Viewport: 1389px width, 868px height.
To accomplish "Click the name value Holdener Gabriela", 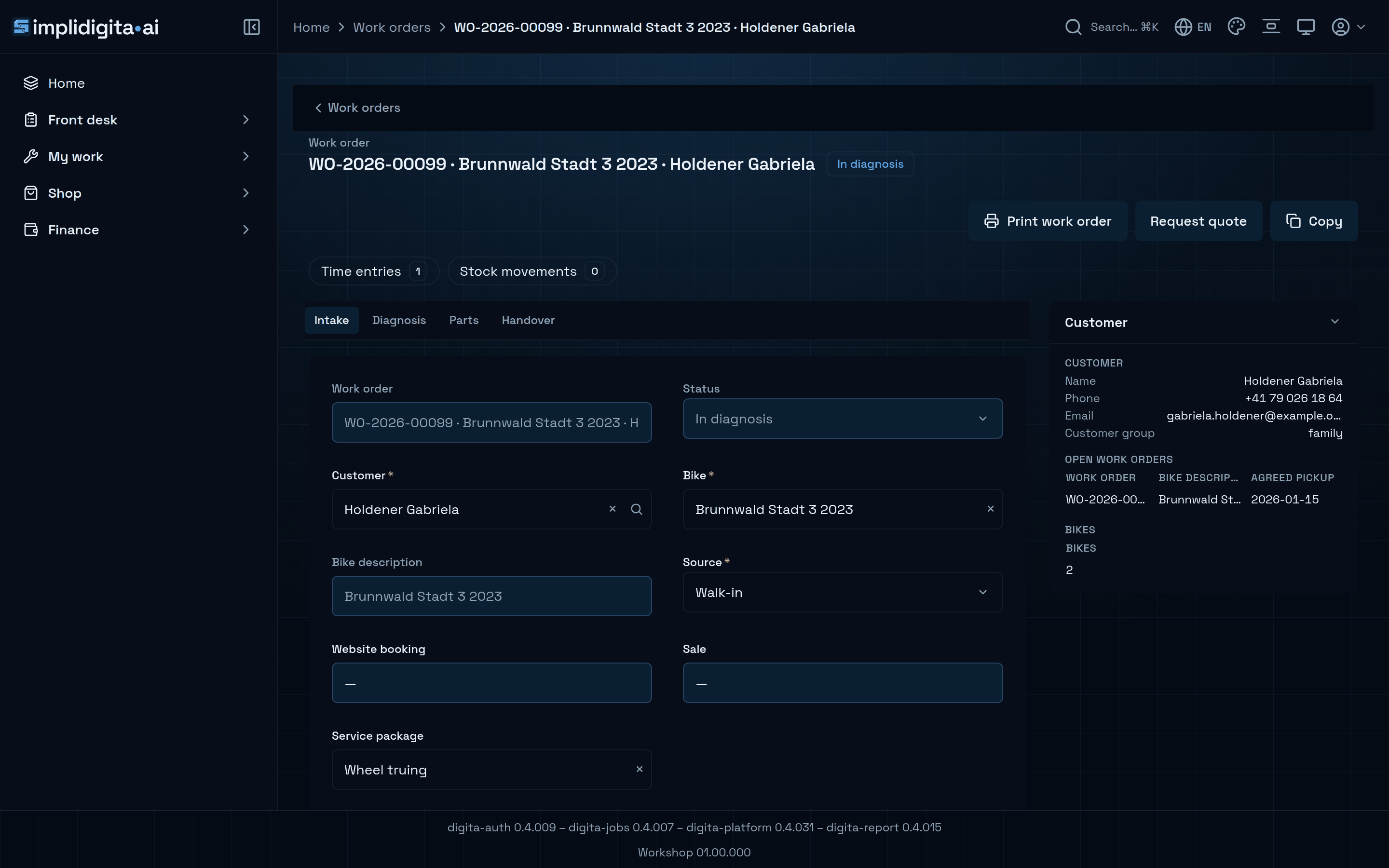I will tap(1293, 380).
